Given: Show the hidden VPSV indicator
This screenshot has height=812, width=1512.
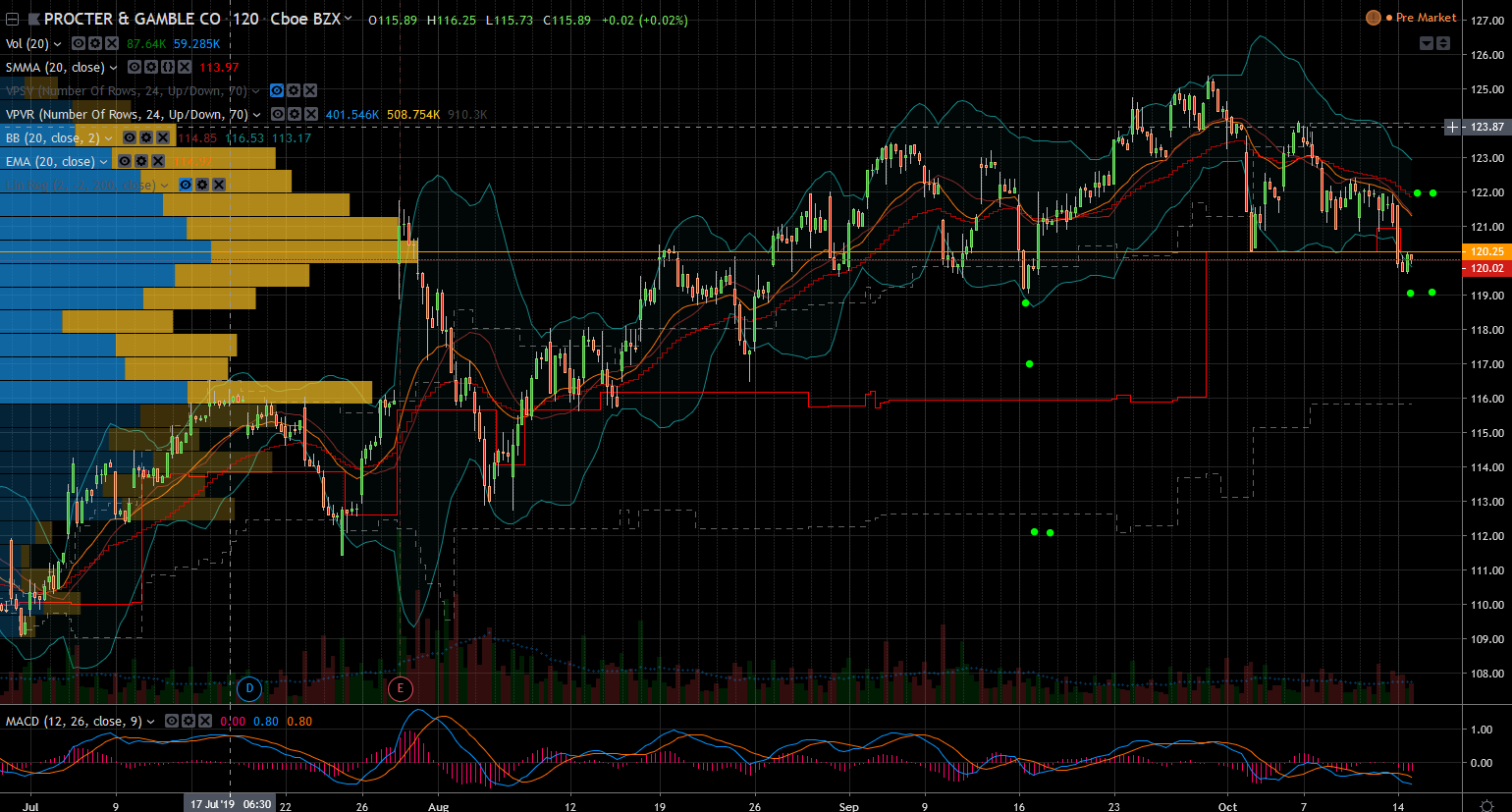Looking at the screenshot, I should (x=277, y=90).
